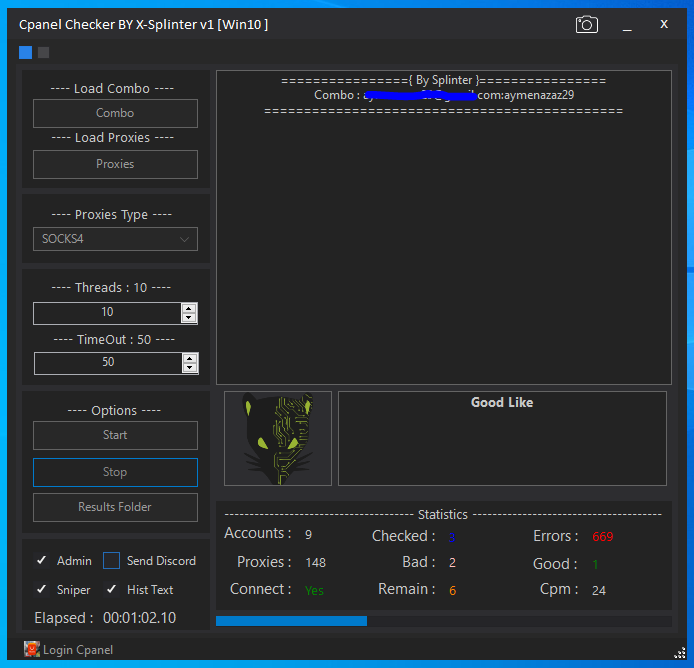Open the Proxies Type SOCKS4 dropdown
The image size is (694, 668).
point(115,239)
